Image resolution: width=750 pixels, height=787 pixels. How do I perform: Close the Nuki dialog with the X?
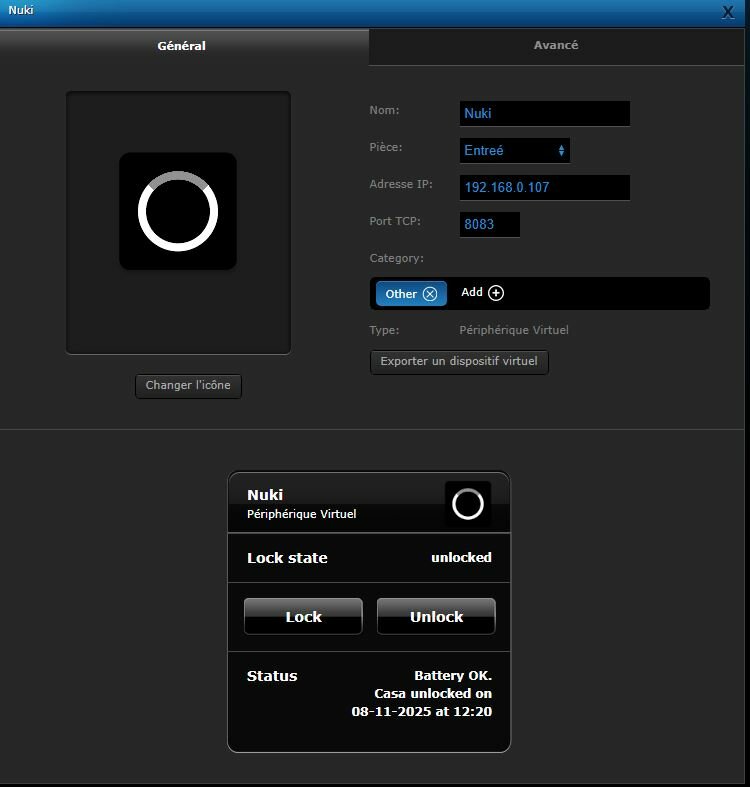[728, 12]
